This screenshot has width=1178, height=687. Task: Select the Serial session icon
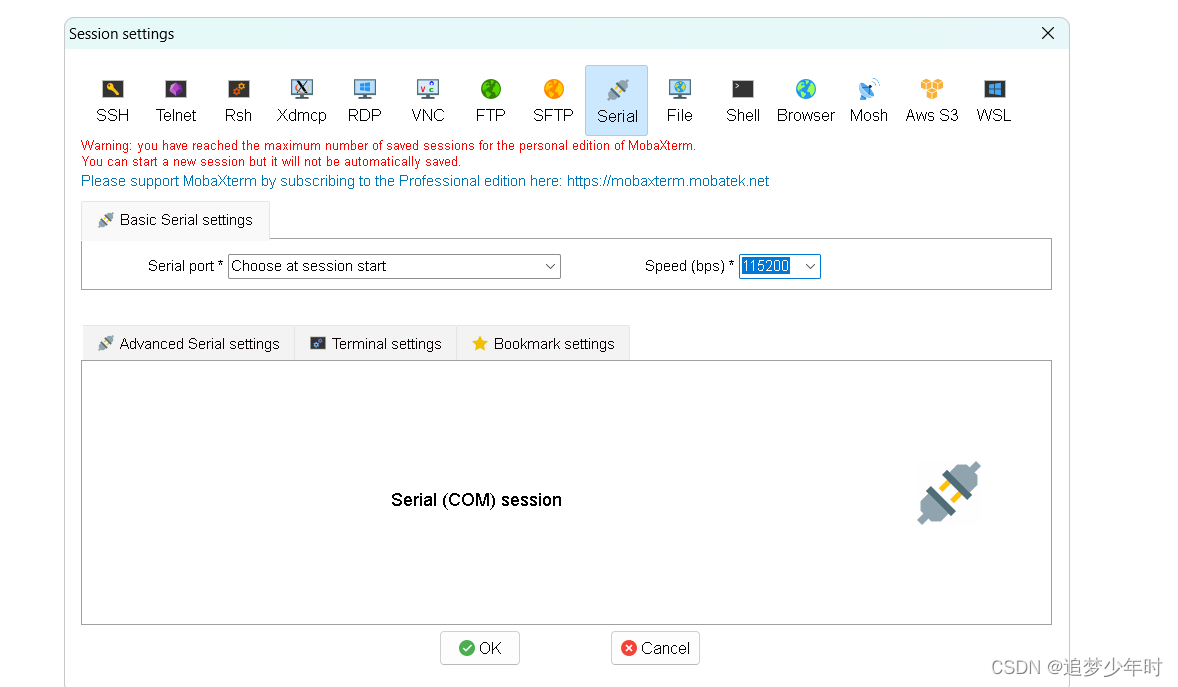click(617, 101)
